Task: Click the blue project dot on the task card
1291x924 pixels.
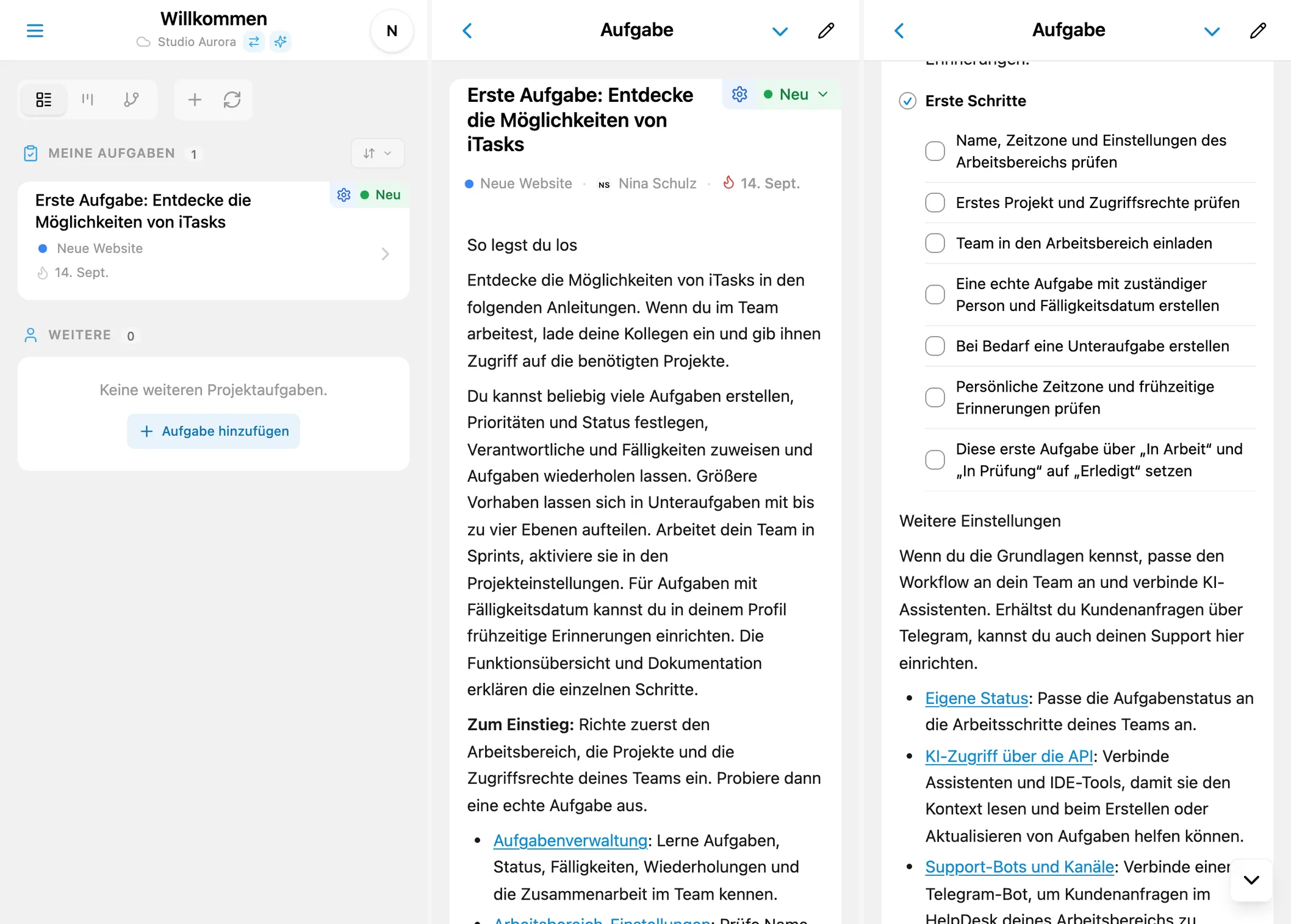Action: click(43, 248)
